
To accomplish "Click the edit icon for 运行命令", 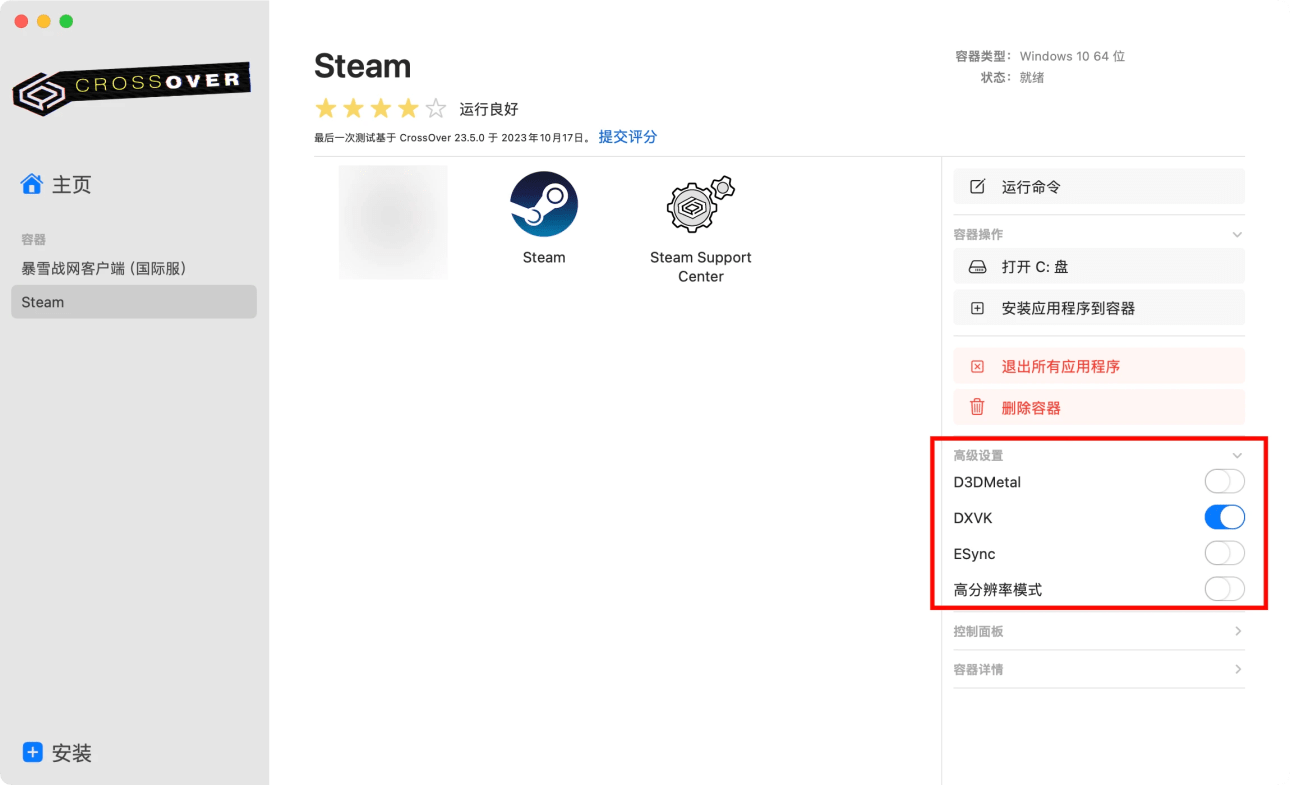I will [977, 187].
